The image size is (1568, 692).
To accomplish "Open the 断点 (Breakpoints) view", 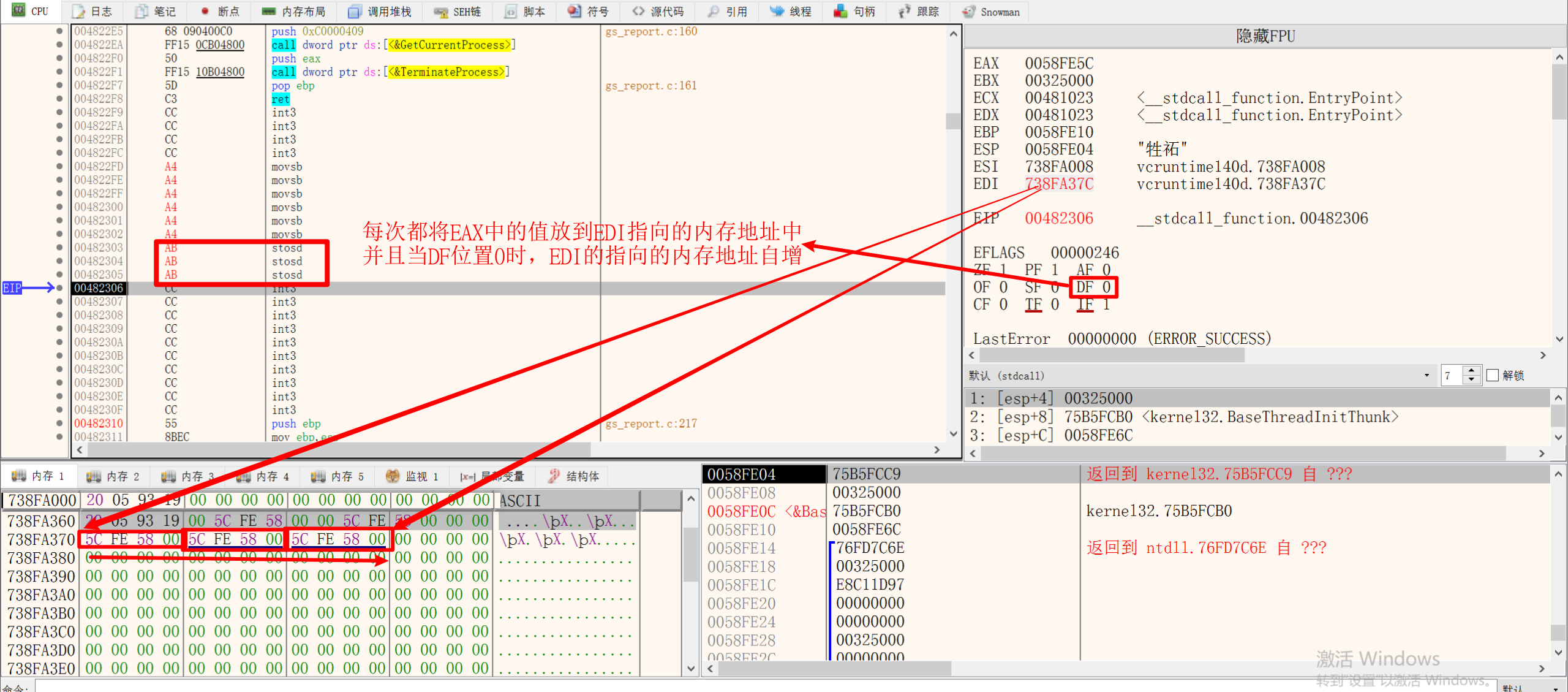I will (x=219, y=11).
